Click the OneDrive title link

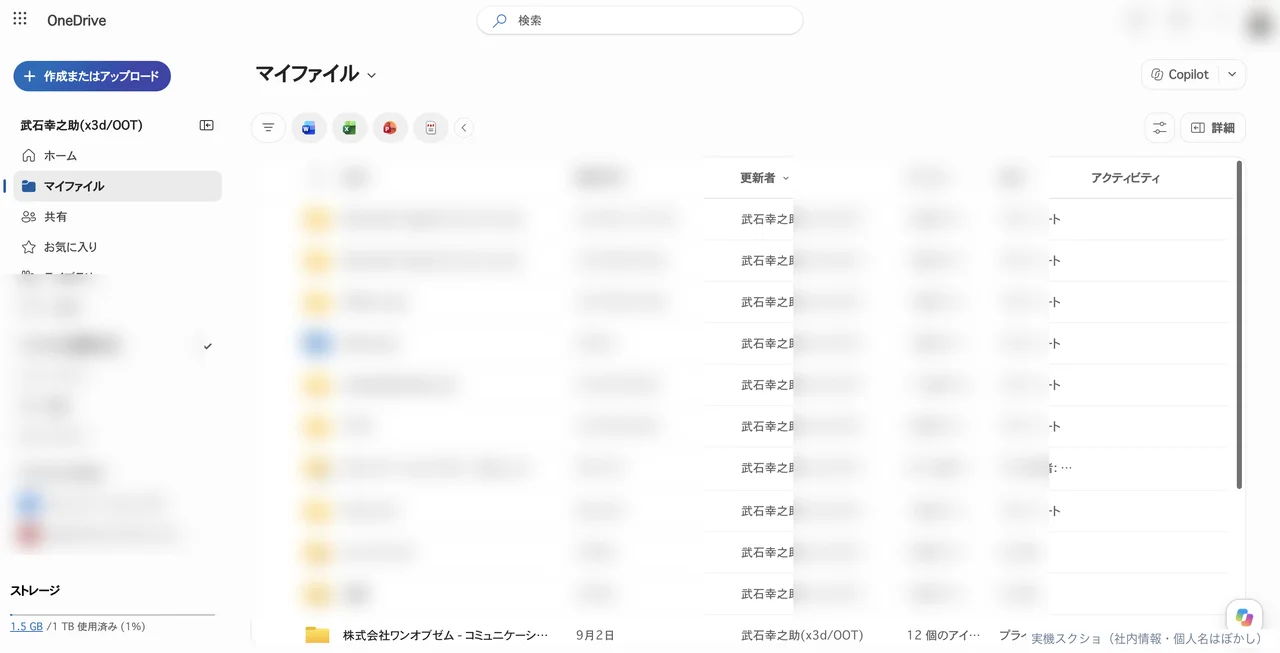point(76,20)
